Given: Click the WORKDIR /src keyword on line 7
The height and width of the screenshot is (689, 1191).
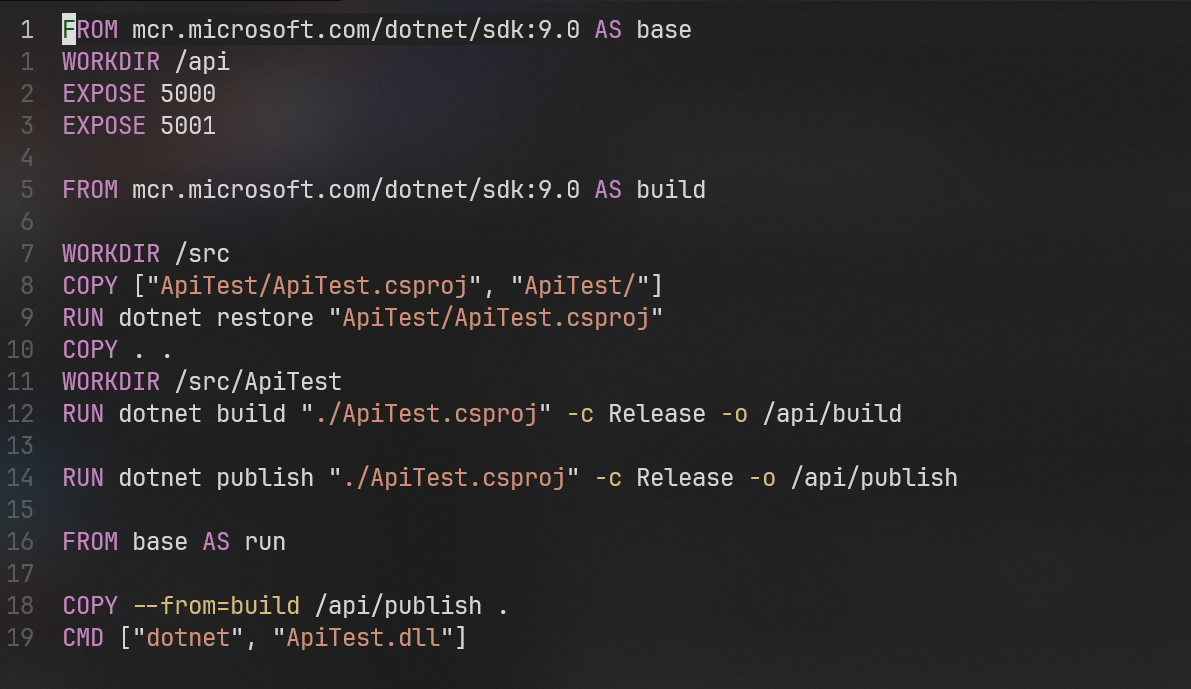Looking at the screenshot, I should coord(110,254).
